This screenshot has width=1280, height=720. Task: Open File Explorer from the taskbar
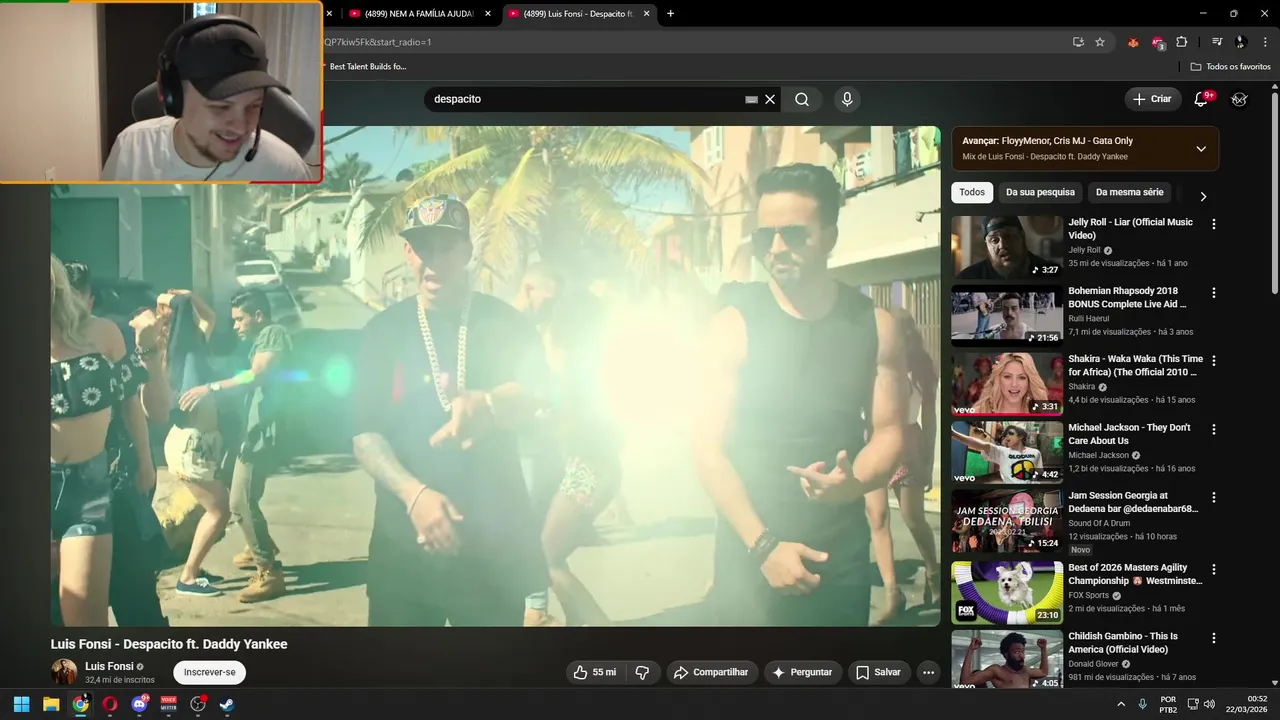51,704
